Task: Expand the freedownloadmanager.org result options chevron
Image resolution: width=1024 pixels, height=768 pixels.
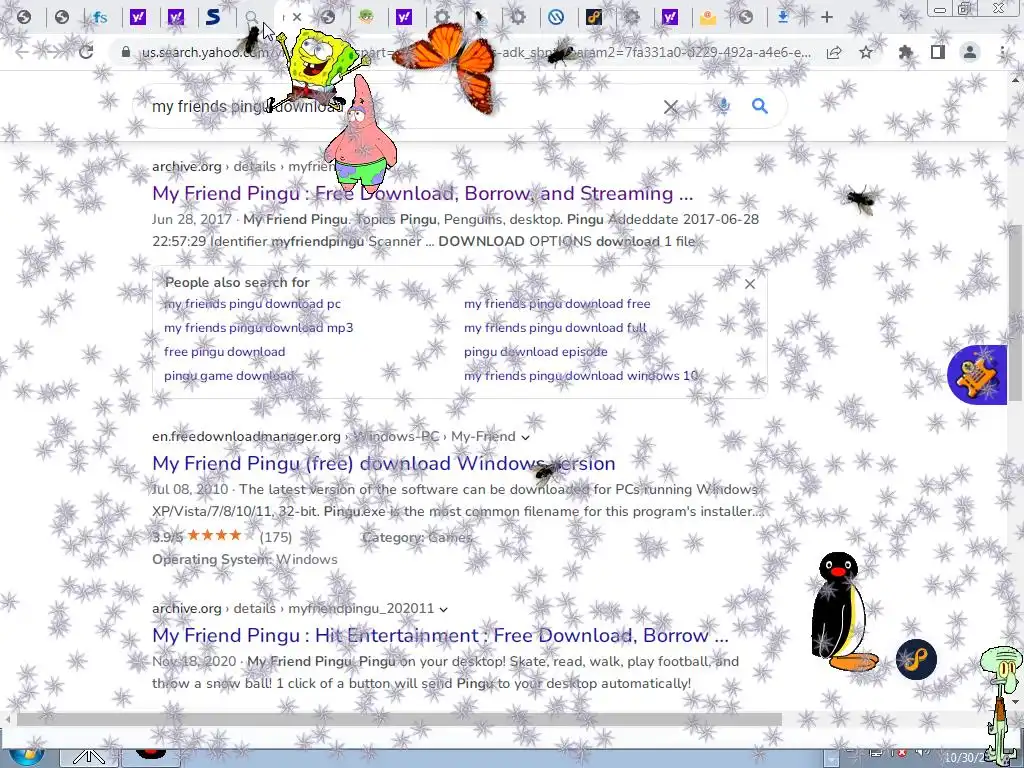Action: point(526,437)
